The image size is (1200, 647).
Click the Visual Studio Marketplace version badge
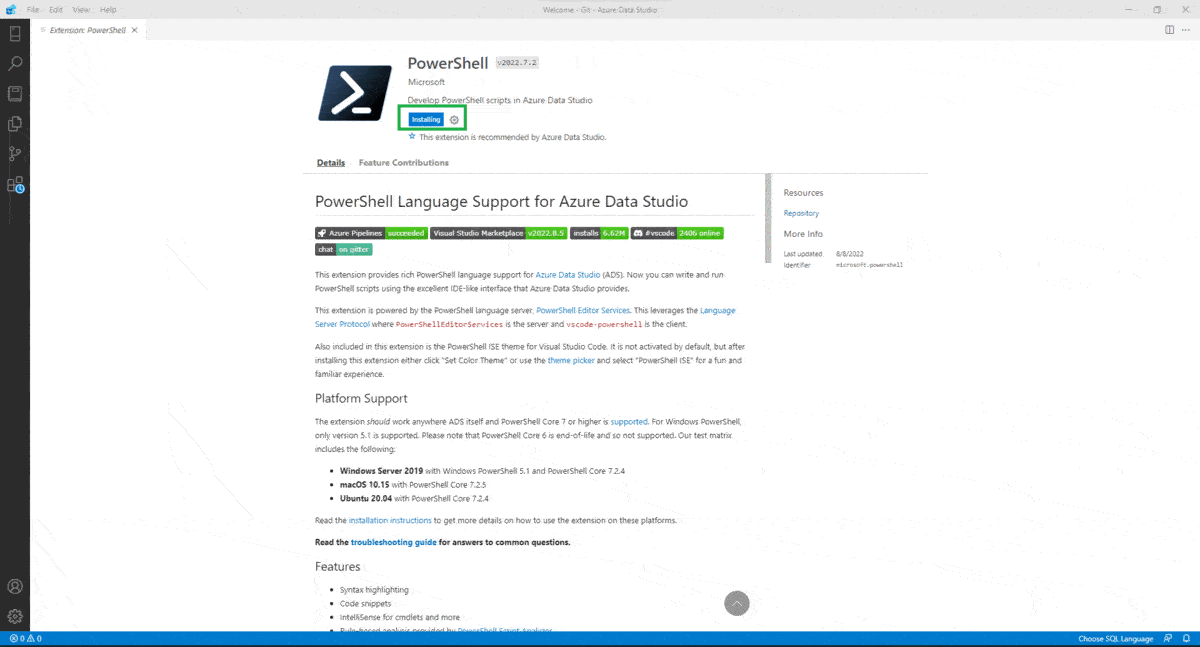click(499, 233)
